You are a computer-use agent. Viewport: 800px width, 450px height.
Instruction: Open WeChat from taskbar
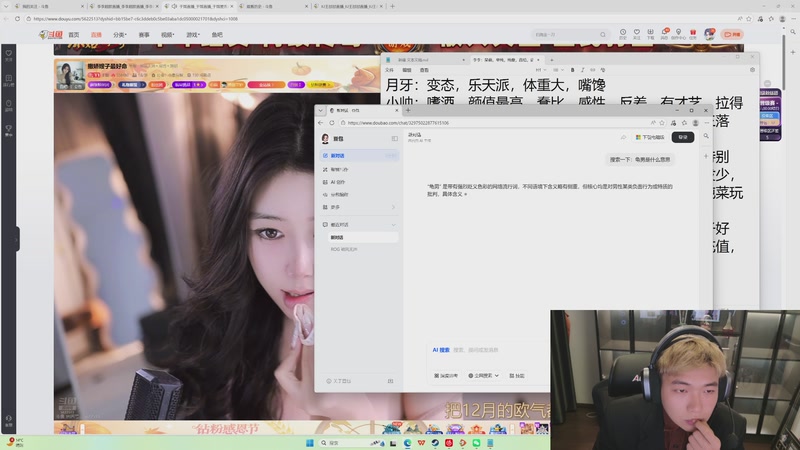(476, 443)
